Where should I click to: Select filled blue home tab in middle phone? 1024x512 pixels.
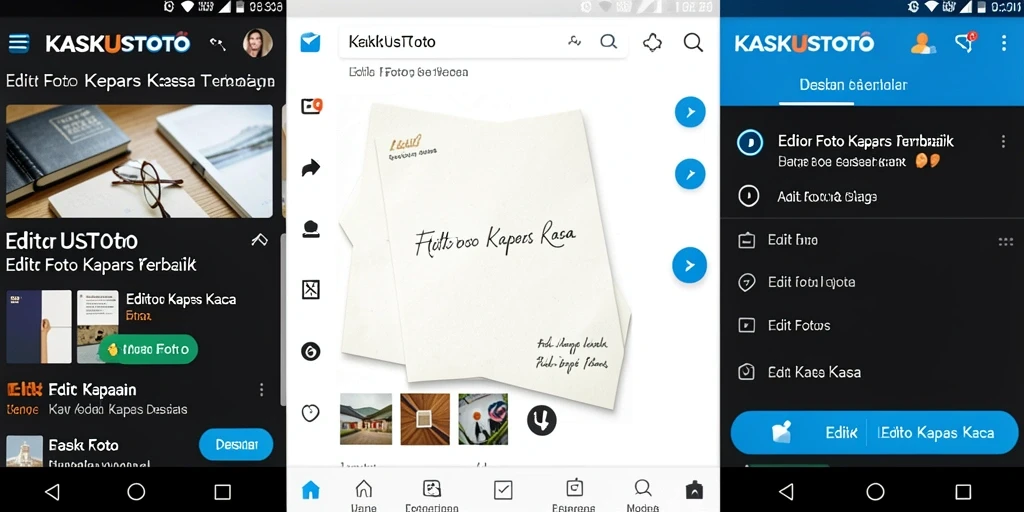tap(311, 490)
